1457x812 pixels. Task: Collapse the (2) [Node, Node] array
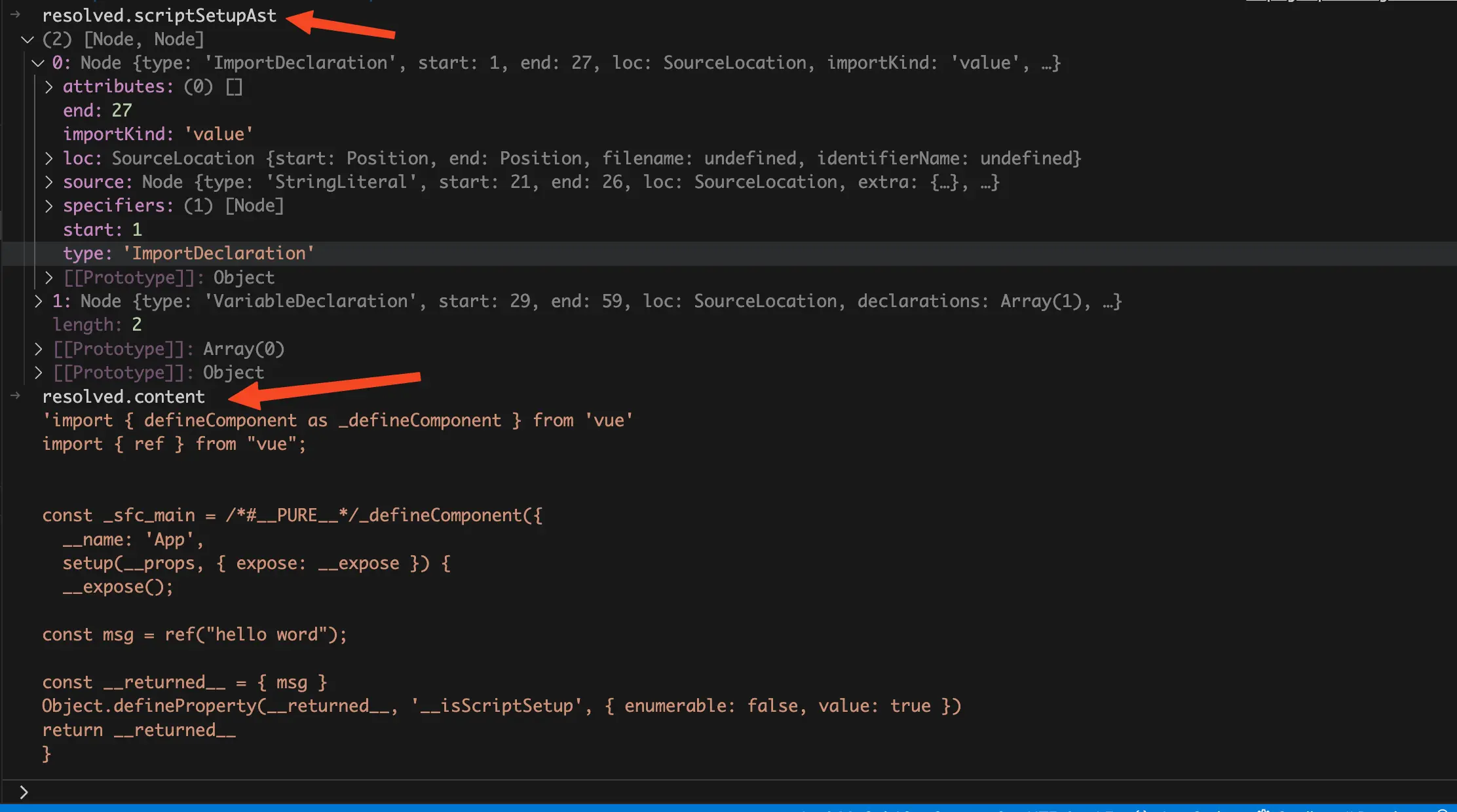point(28,39)
